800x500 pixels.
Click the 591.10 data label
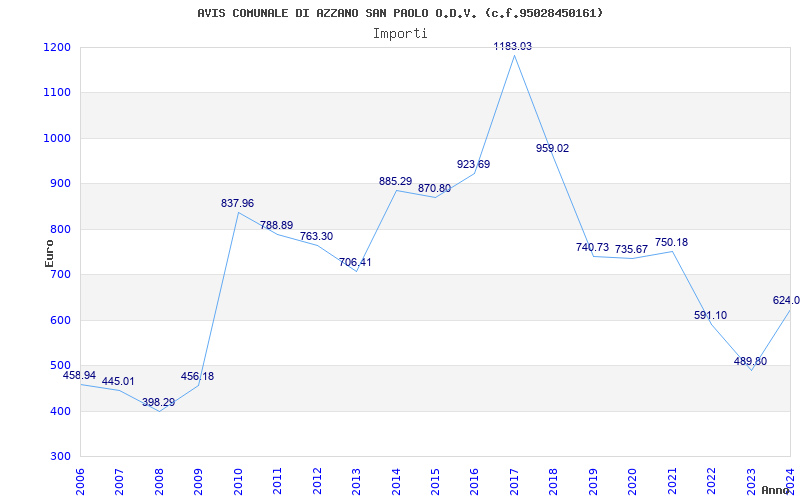pos(711,315)
